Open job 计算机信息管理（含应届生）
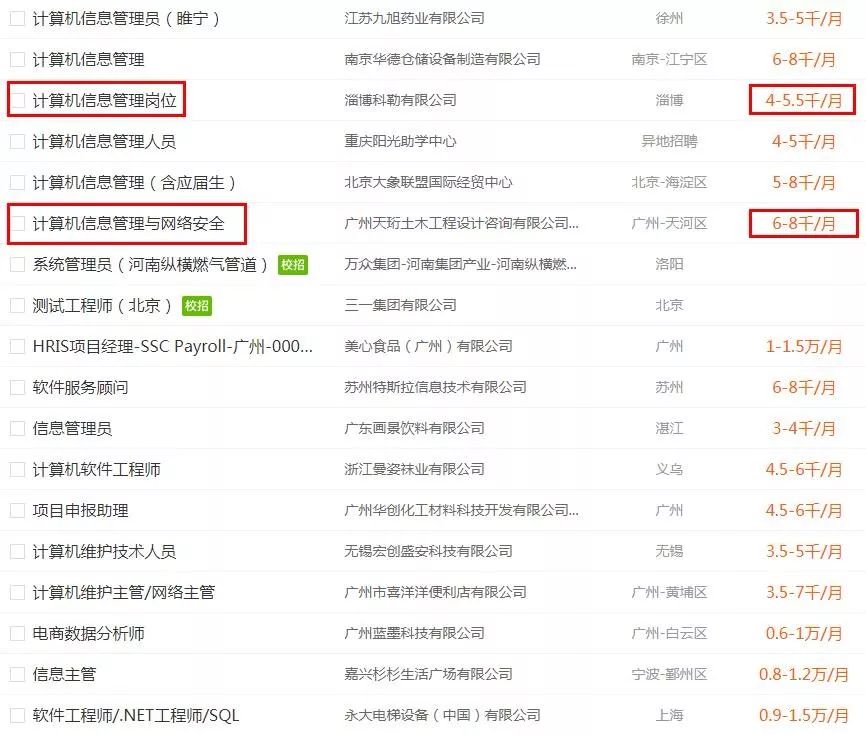This screenshot has width=866, height=735. pos(134,182)
